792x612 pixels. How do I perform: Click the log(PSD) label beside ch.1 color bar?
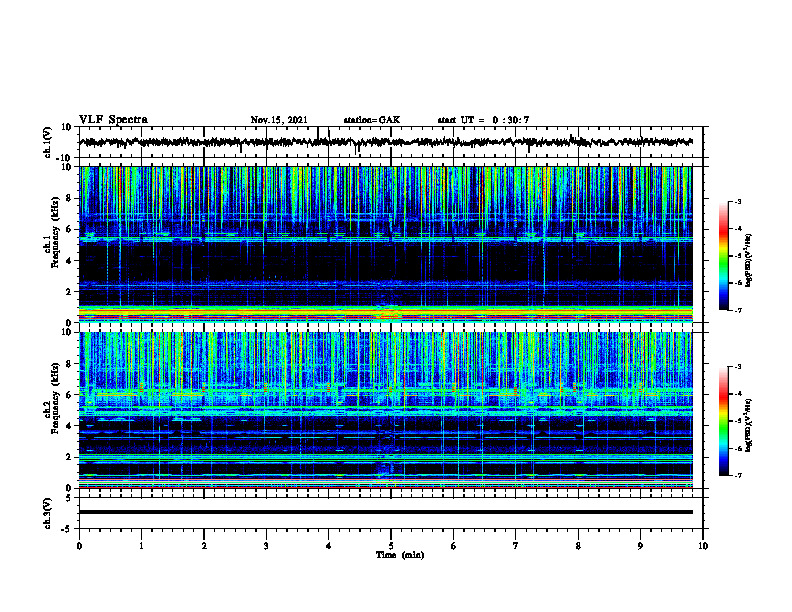point(749,260)
